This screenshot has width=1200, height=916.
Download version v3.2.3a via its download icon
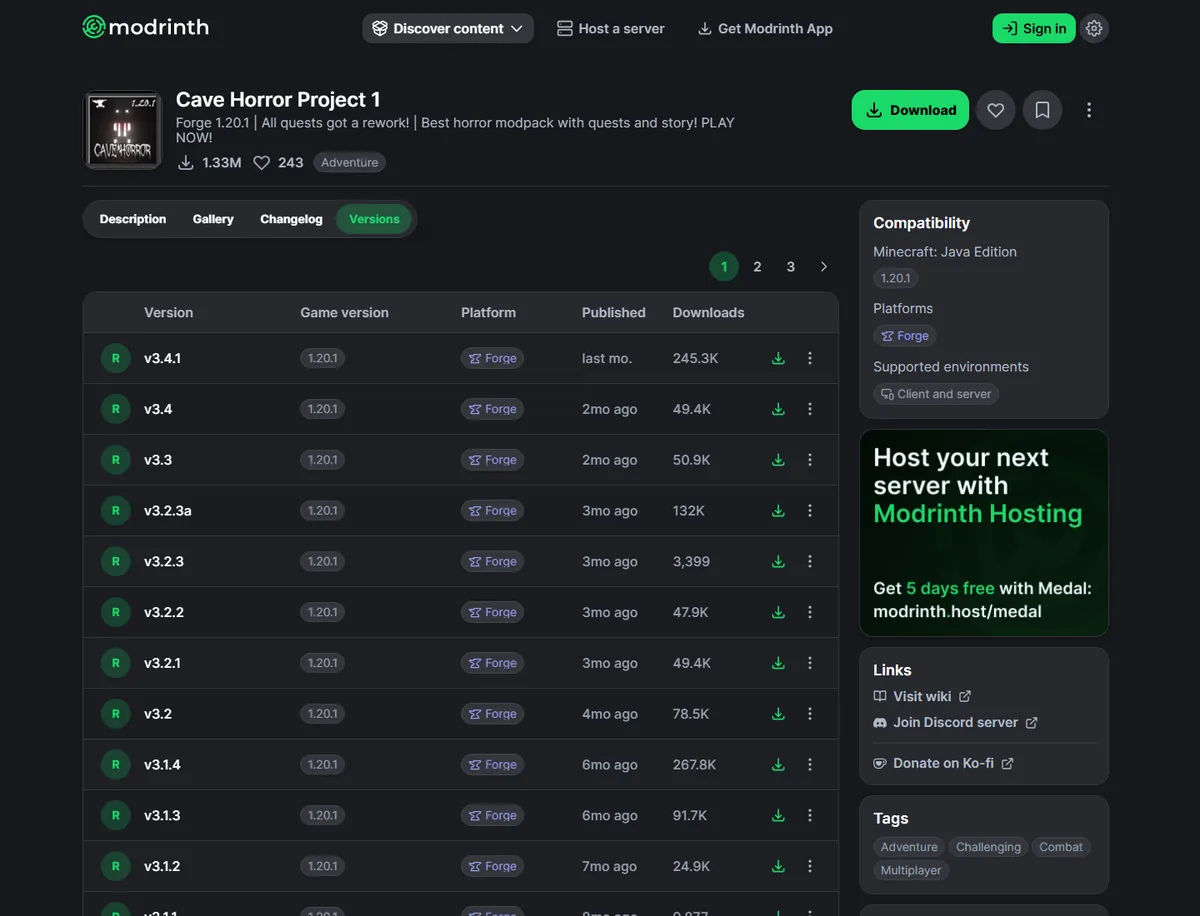point(778,510)
